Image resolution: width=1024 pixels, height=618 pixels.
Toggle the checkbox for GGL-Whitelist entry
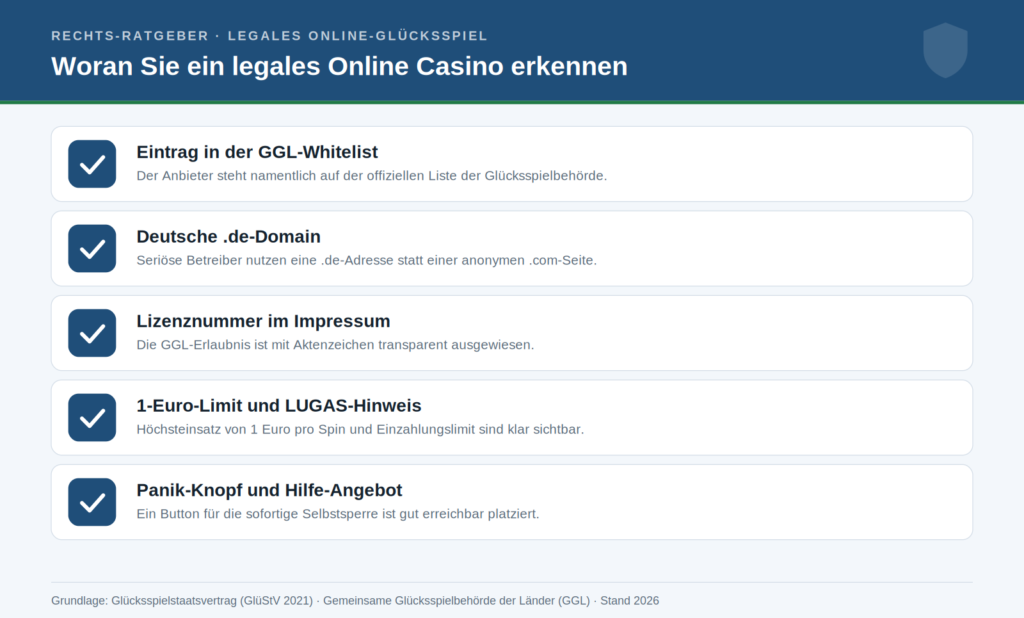92,164
